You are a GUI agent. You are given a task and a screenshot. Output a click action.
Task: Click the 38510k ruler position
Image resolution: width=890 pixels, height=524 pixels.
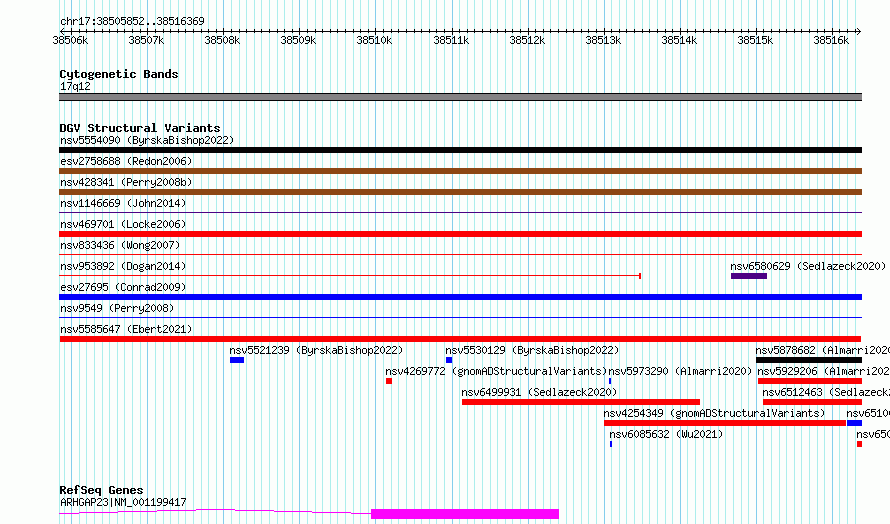374,40
